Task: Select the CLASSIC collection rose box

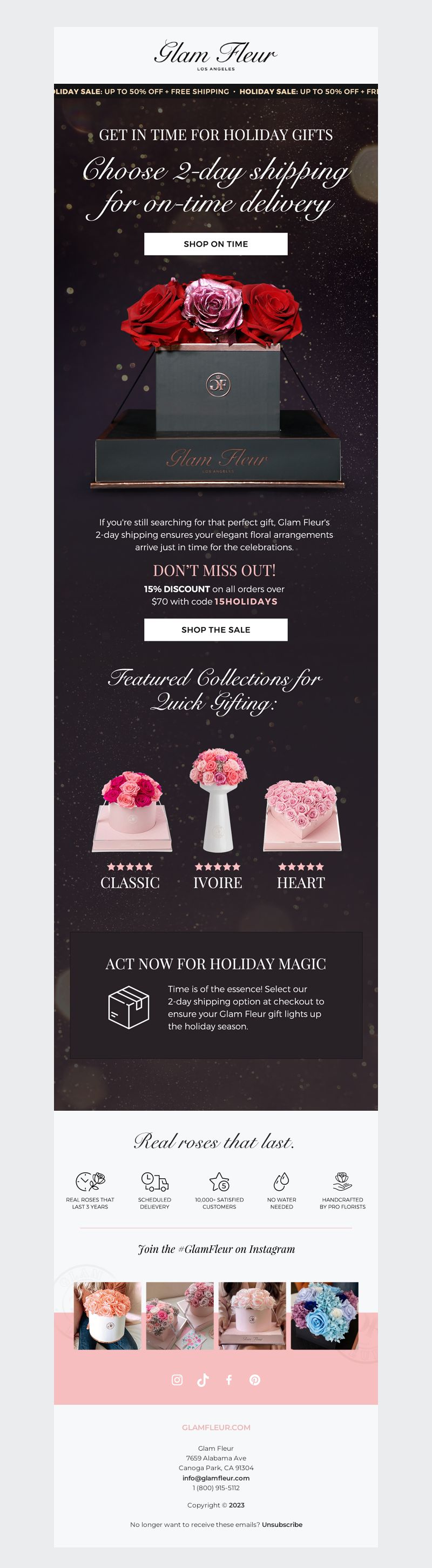Action: 131,812
